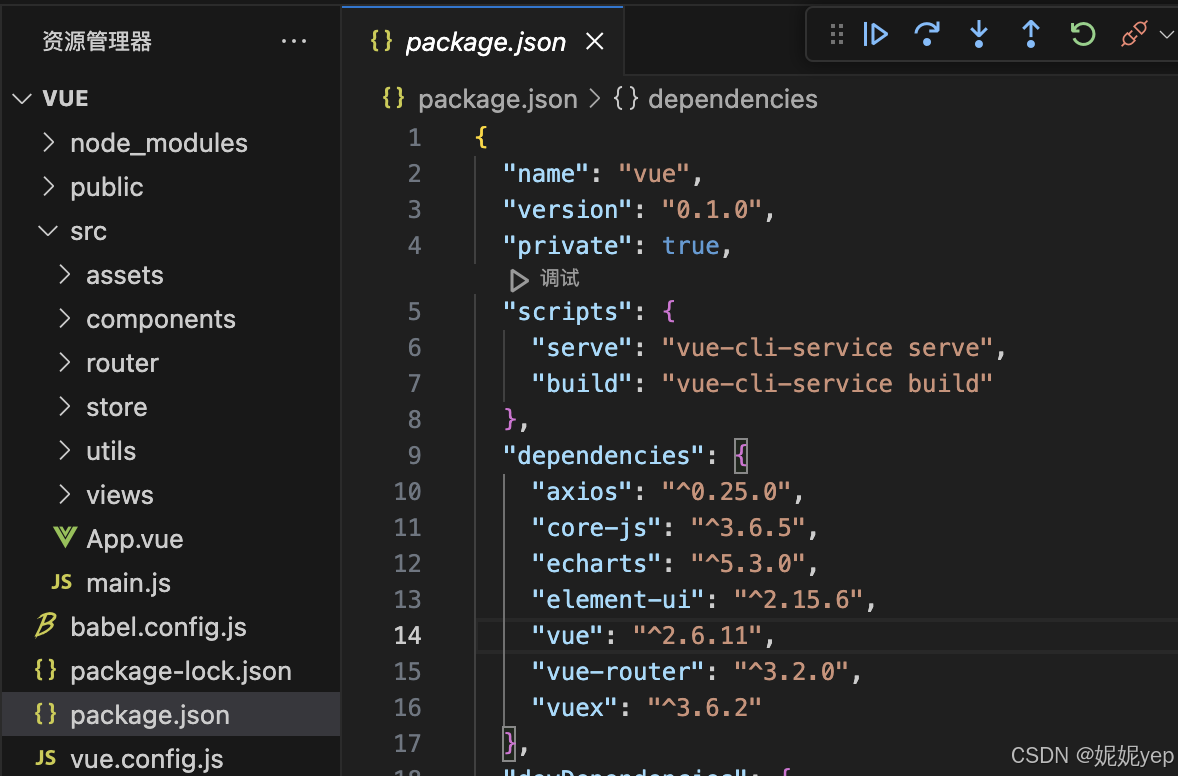Click the 调试 debug code lens

coord(558,279)
